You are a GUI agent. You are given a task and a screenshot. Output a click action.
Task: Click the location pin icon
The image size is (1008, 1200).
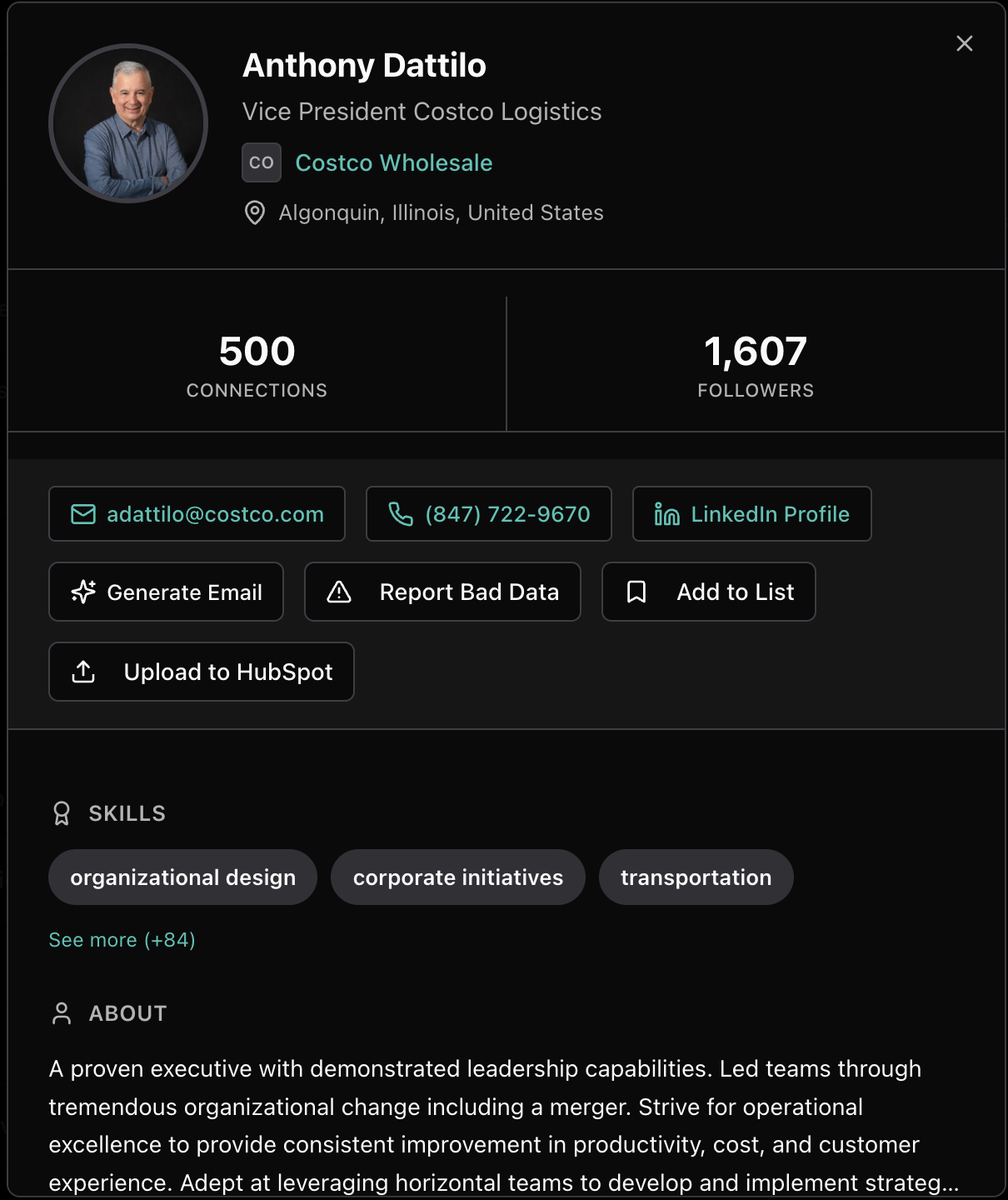click(255, 212)
